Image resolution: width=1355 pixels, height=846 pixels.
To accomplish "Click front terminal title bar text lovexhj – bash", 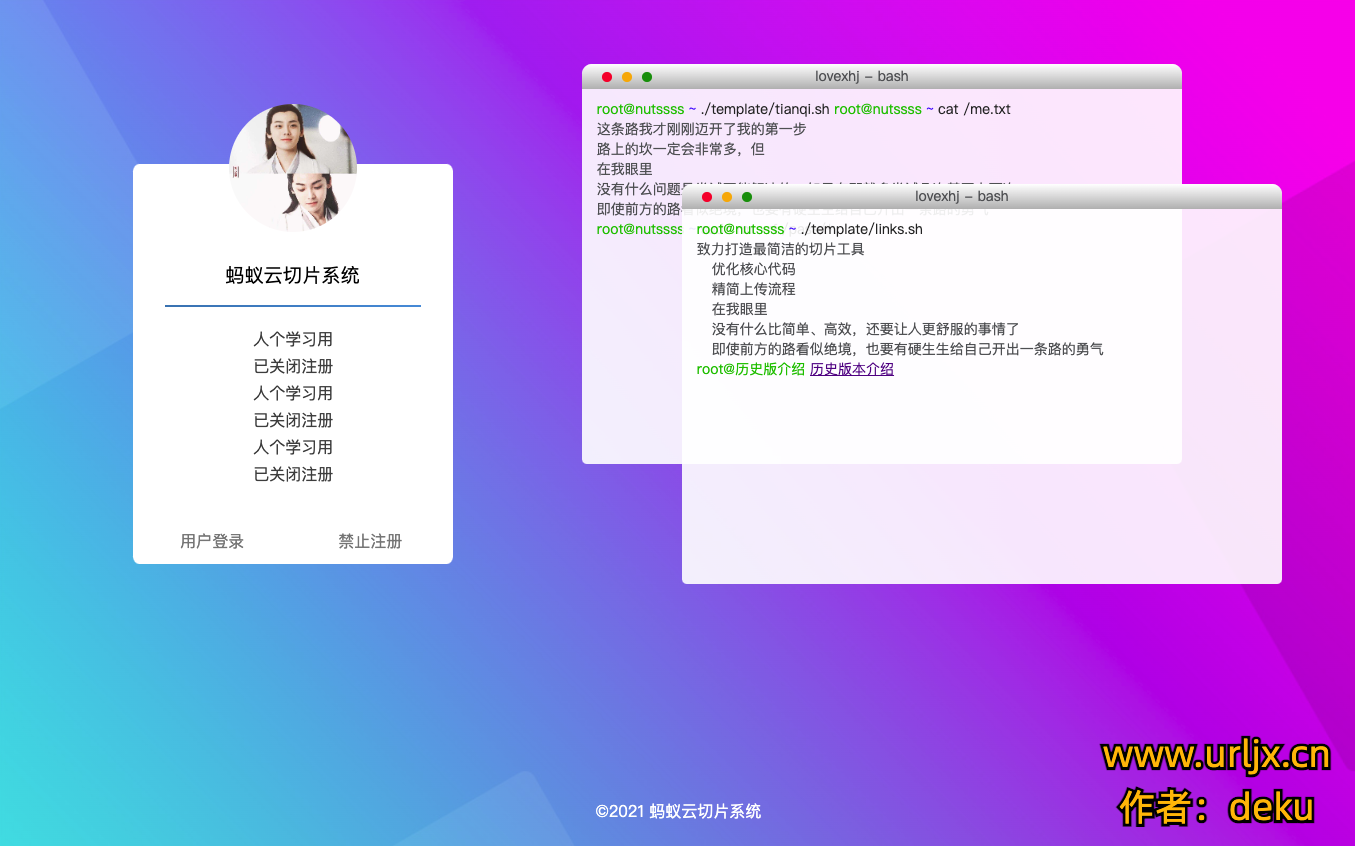I will (x=962, y=196).
